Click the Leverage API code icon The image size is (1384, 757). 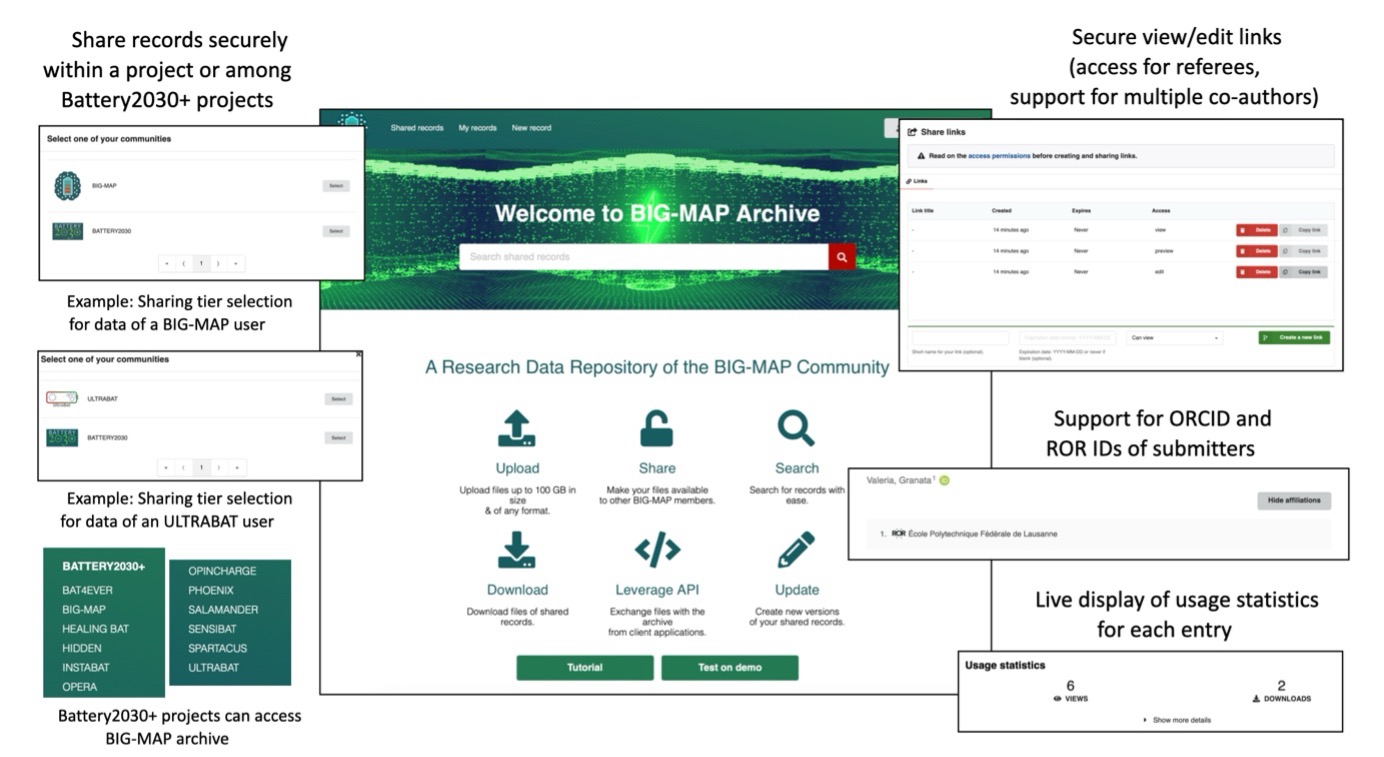pyautogui.click(x=657, y=550)
